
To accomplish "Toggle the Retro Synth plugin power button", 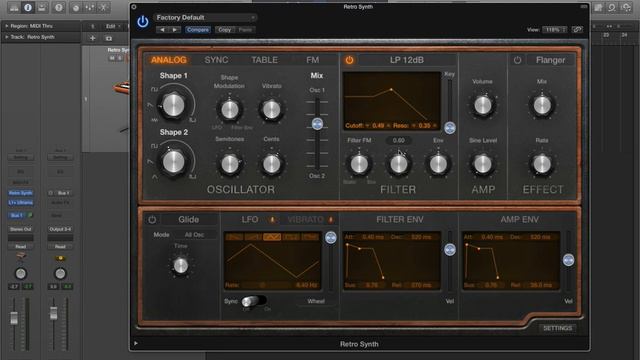I will coord(142,21).
